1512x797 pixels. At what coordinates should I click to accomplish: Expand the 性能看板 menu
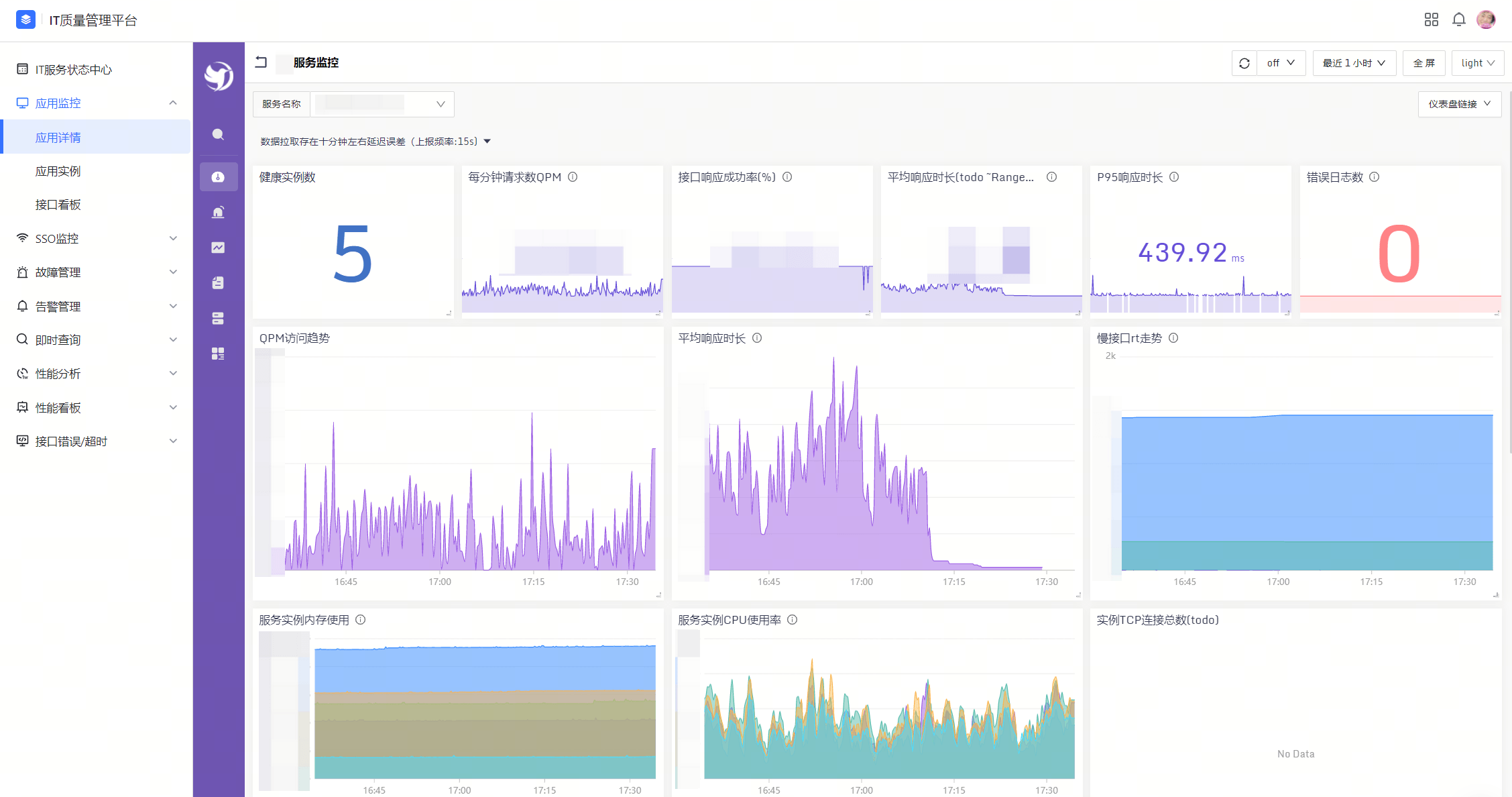click(x=173, y=407)
